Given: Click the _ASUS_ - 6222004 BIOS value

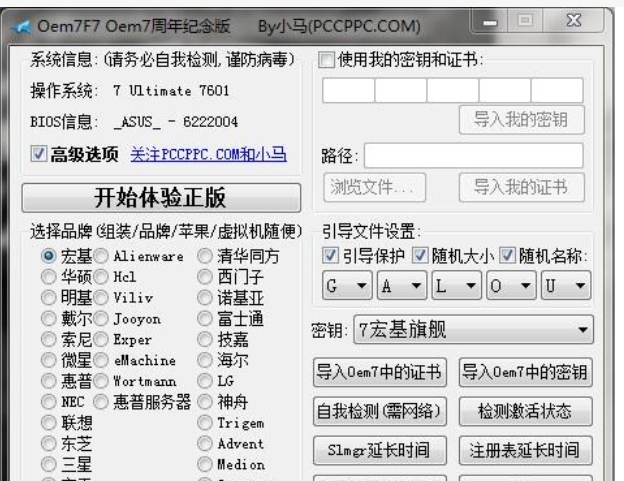Looking at the screenshot, I should click(x=176, y=122).
